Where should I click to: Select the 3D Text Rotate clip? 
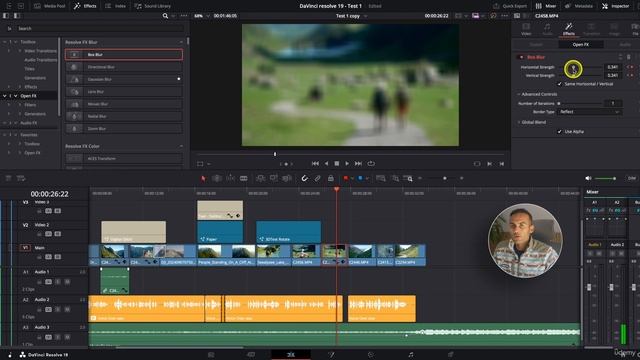pyautogui.click(x=289, y=232)
